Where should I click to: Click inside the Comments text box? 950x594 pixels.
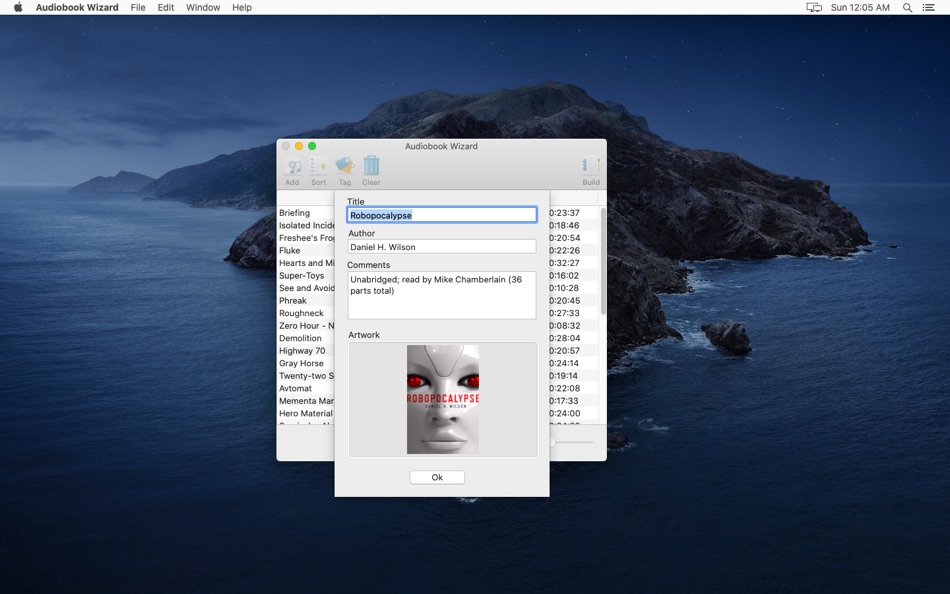[x=442, y=295]
